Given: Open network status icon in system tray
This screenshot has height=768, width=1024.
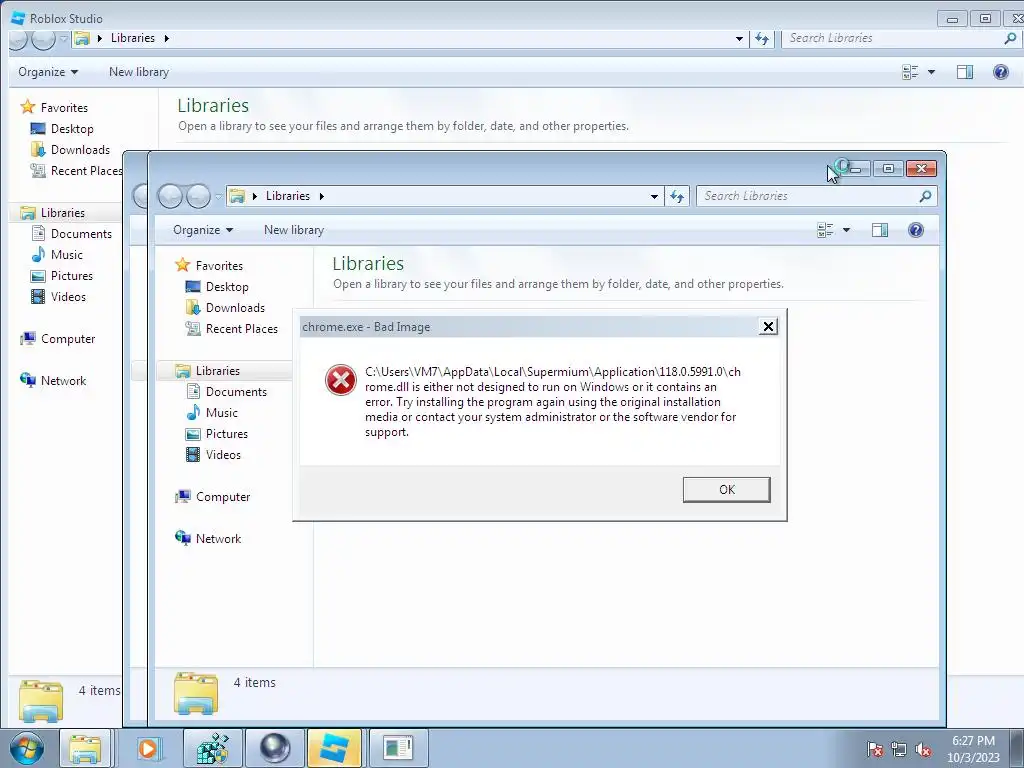Looking at the screenshot, I should point(899,749).
